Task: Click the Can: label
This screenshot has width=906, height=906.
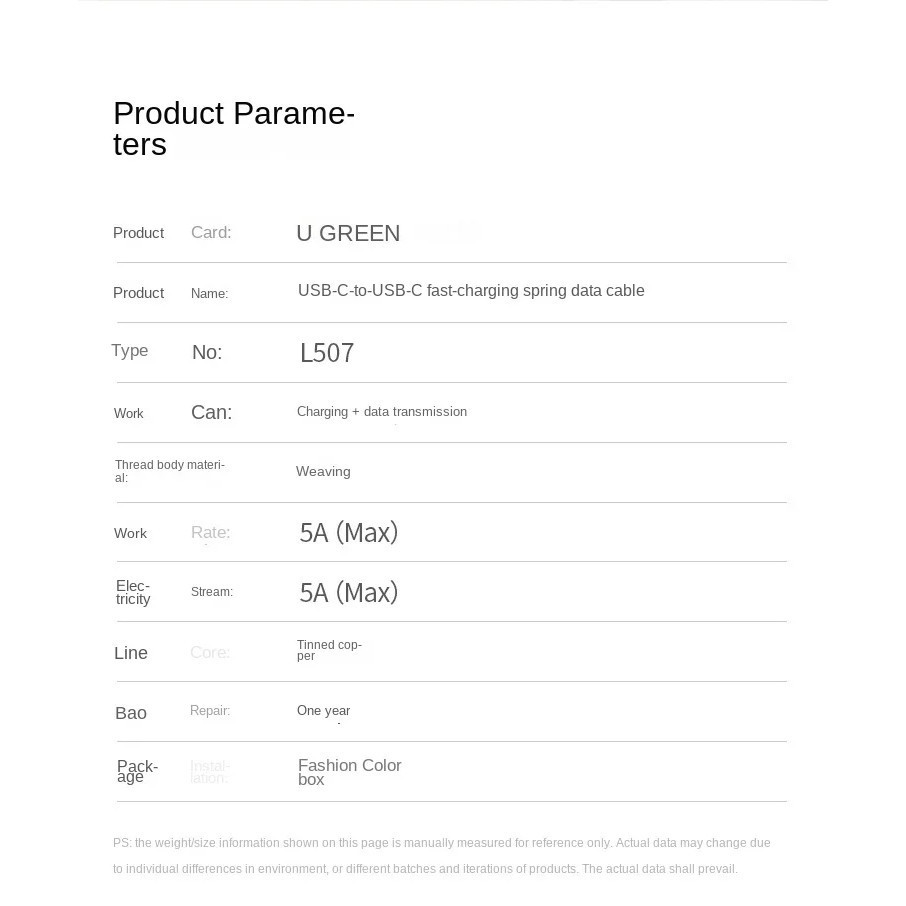Action: (211, 413)
